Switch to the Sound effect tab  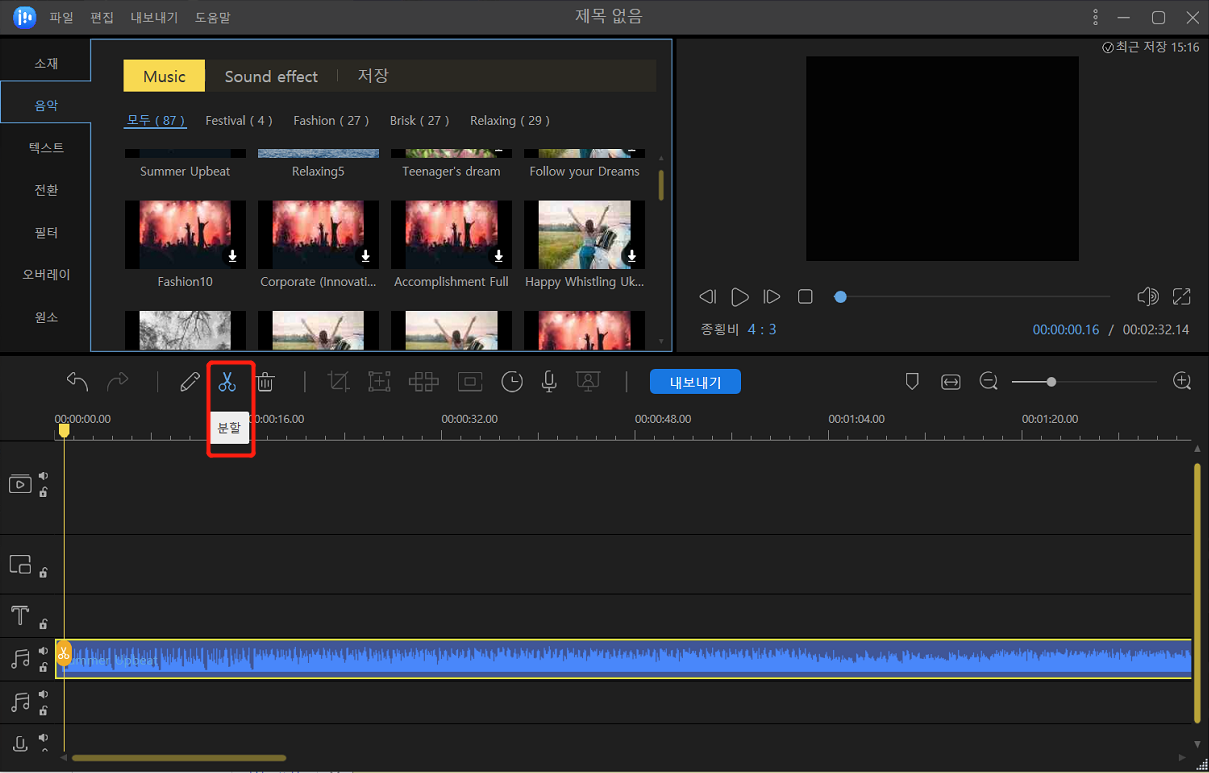click(x=271, y=76)
